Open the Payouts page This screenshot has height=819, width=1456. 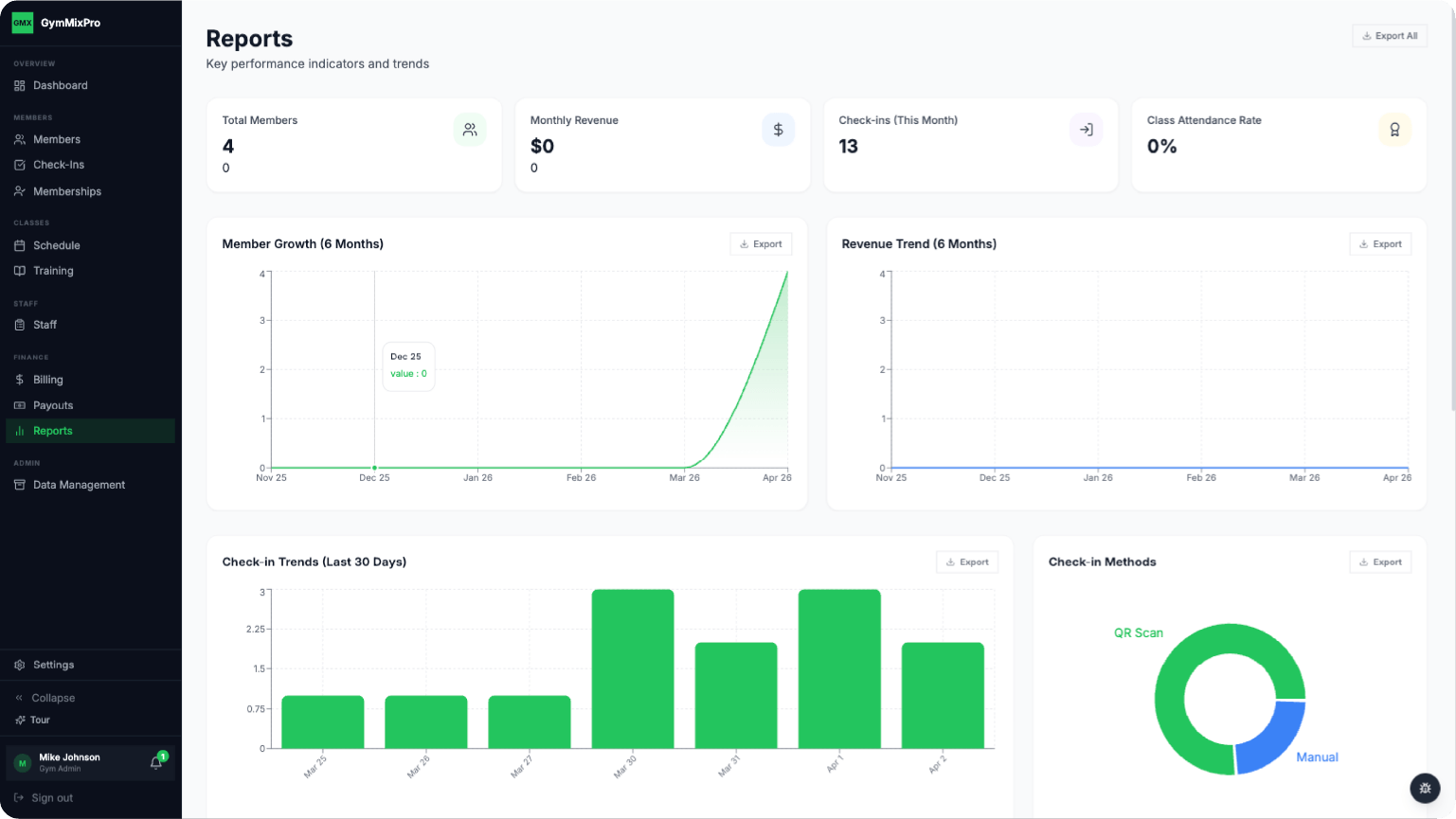click(52, 405)
